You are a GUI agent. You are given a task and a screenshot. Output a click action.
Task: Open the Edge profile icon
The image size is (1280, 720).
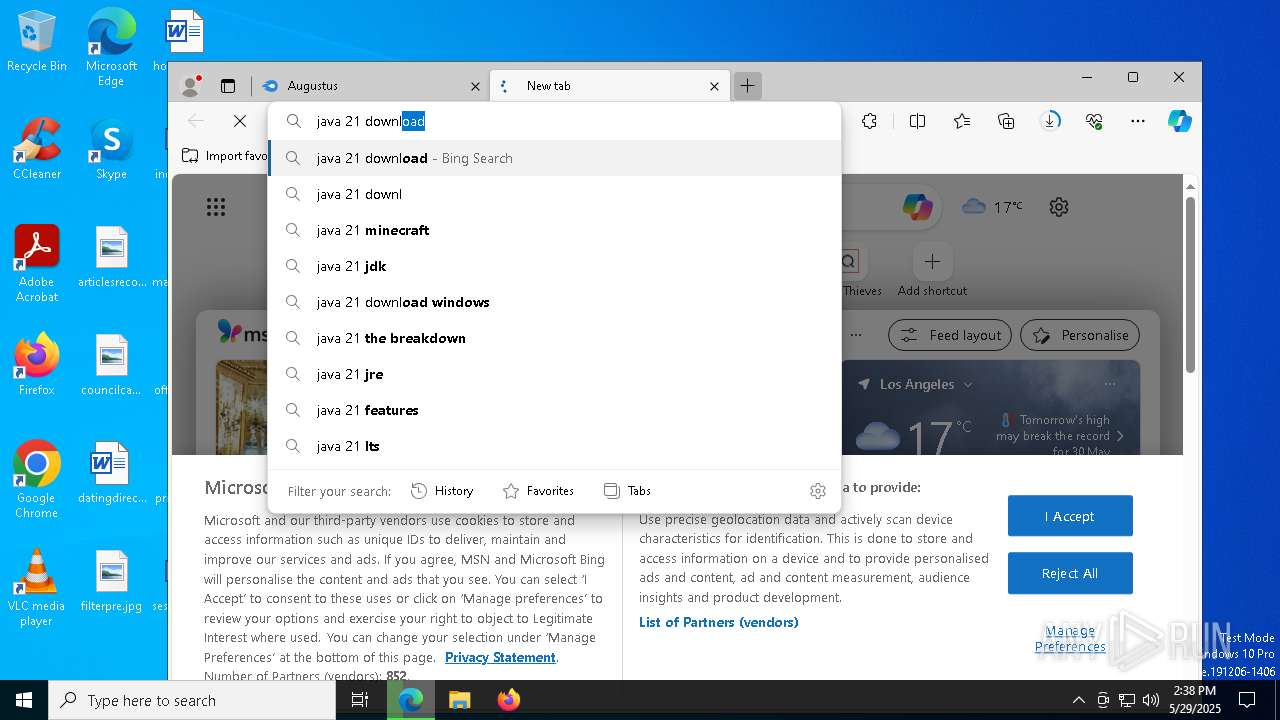tap(190, 86)
